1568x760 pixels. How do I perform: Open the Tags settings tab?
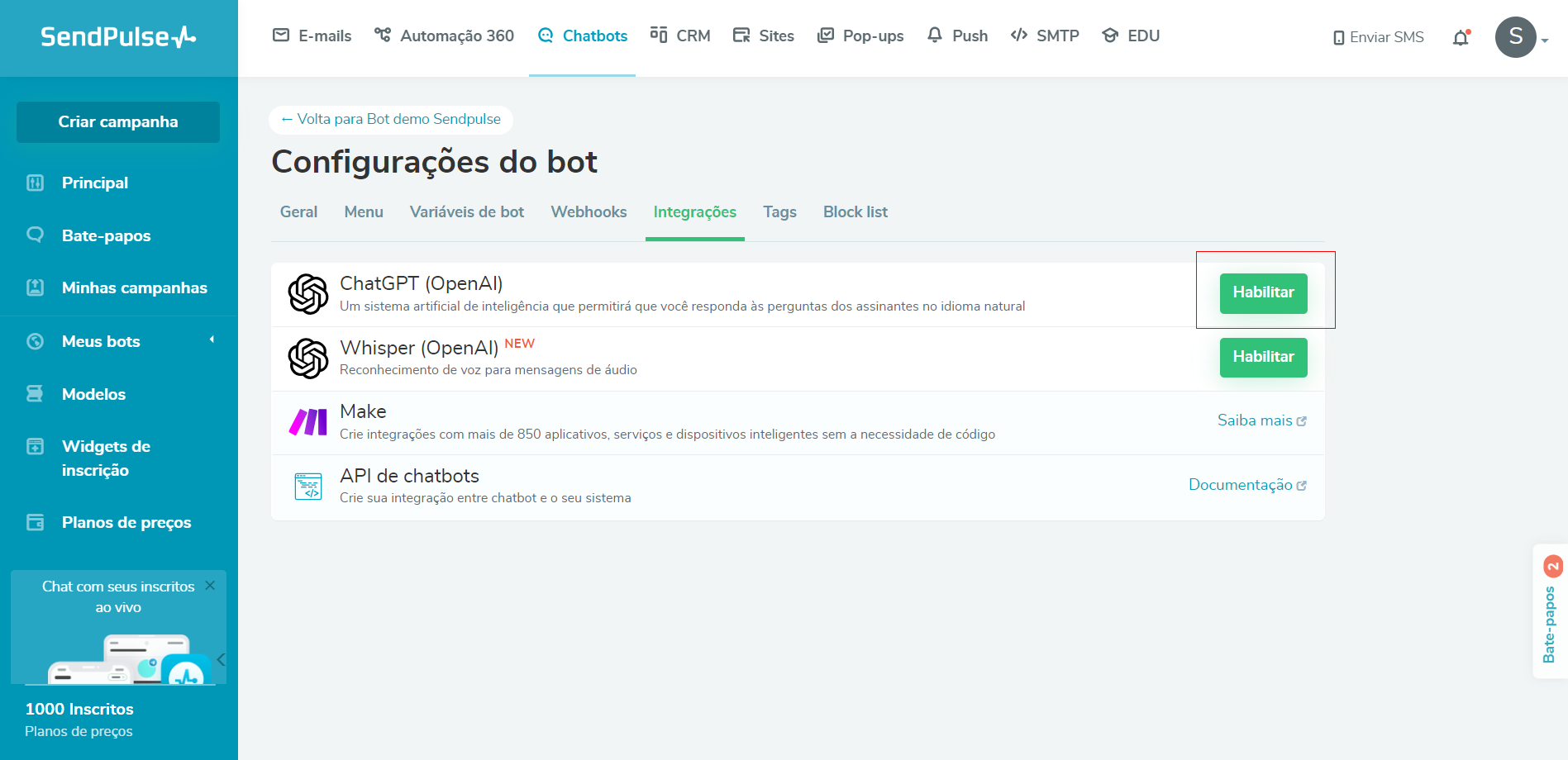(x=779, y=211)
